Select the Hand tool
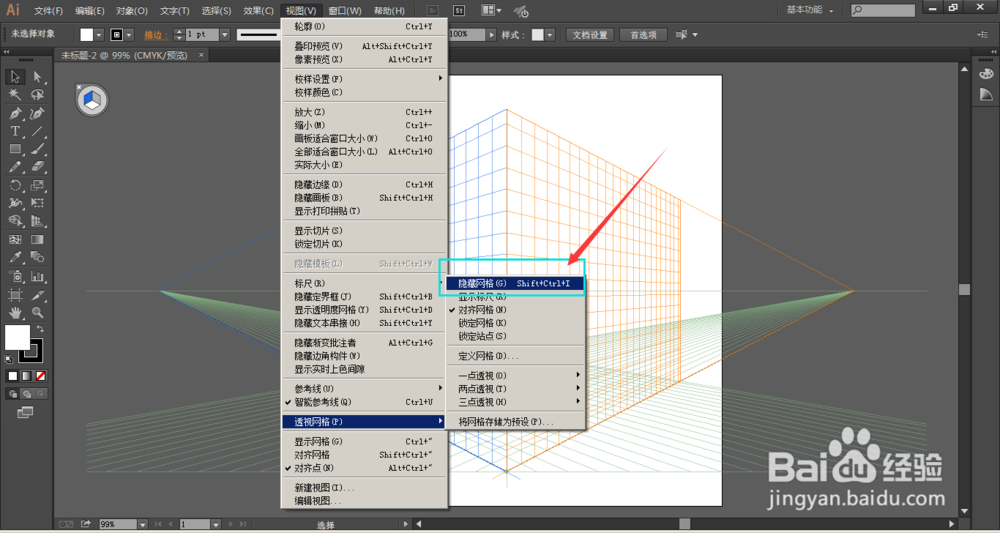This screenshot has width=1000, height=533. (15, 313)
